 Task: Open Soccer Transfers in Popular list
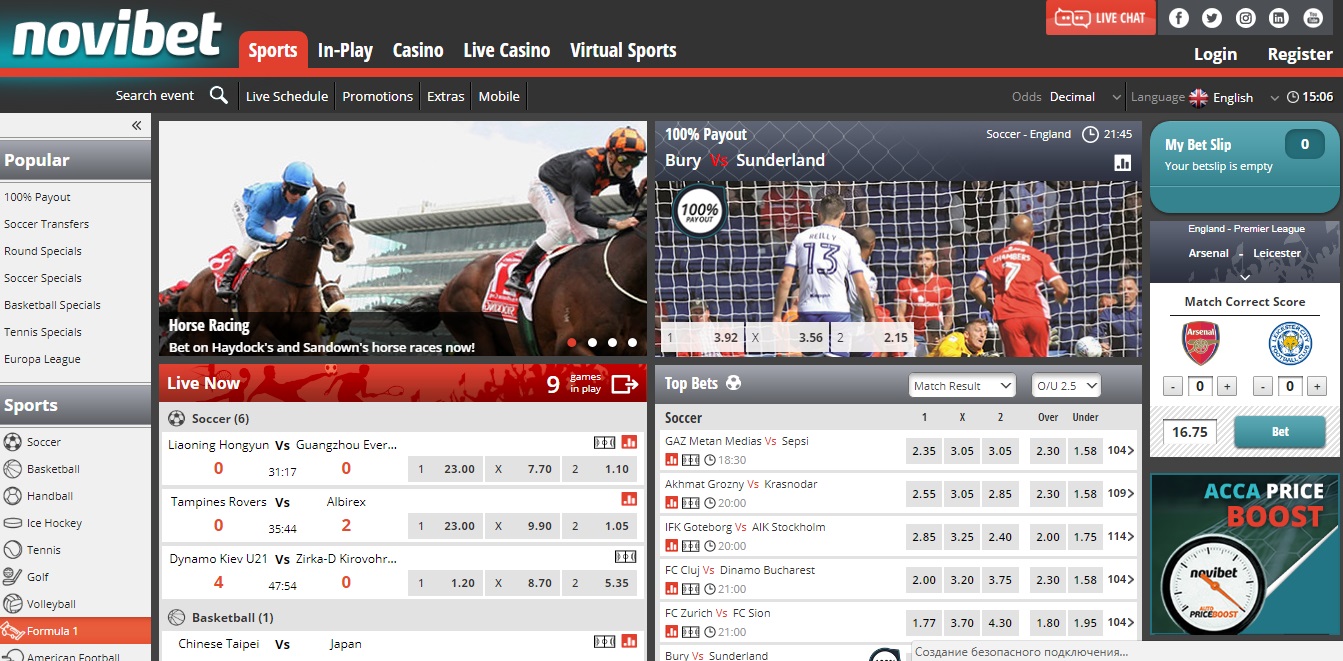coord(47,224)
